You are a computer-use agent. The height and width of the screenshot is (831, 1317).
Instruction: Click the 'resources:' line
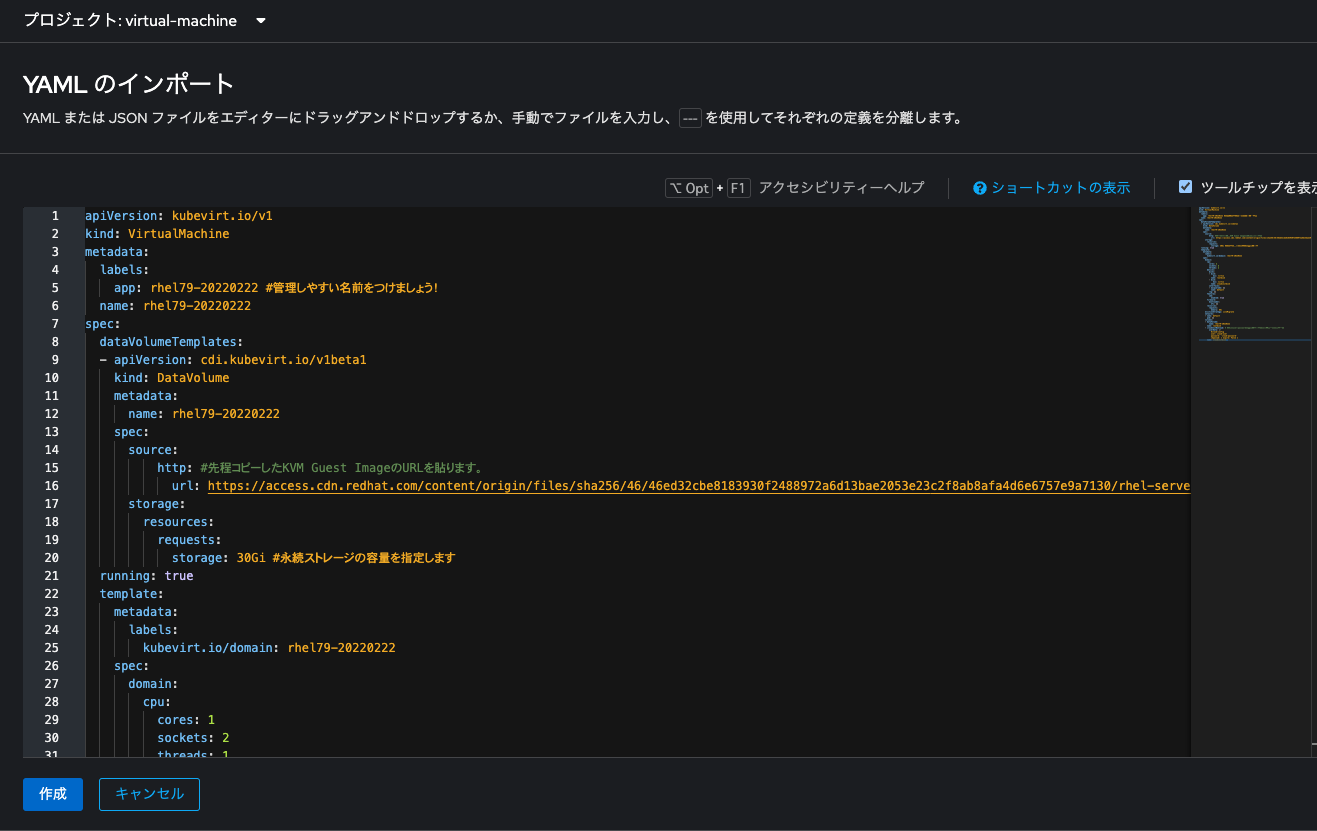[179, 522]
